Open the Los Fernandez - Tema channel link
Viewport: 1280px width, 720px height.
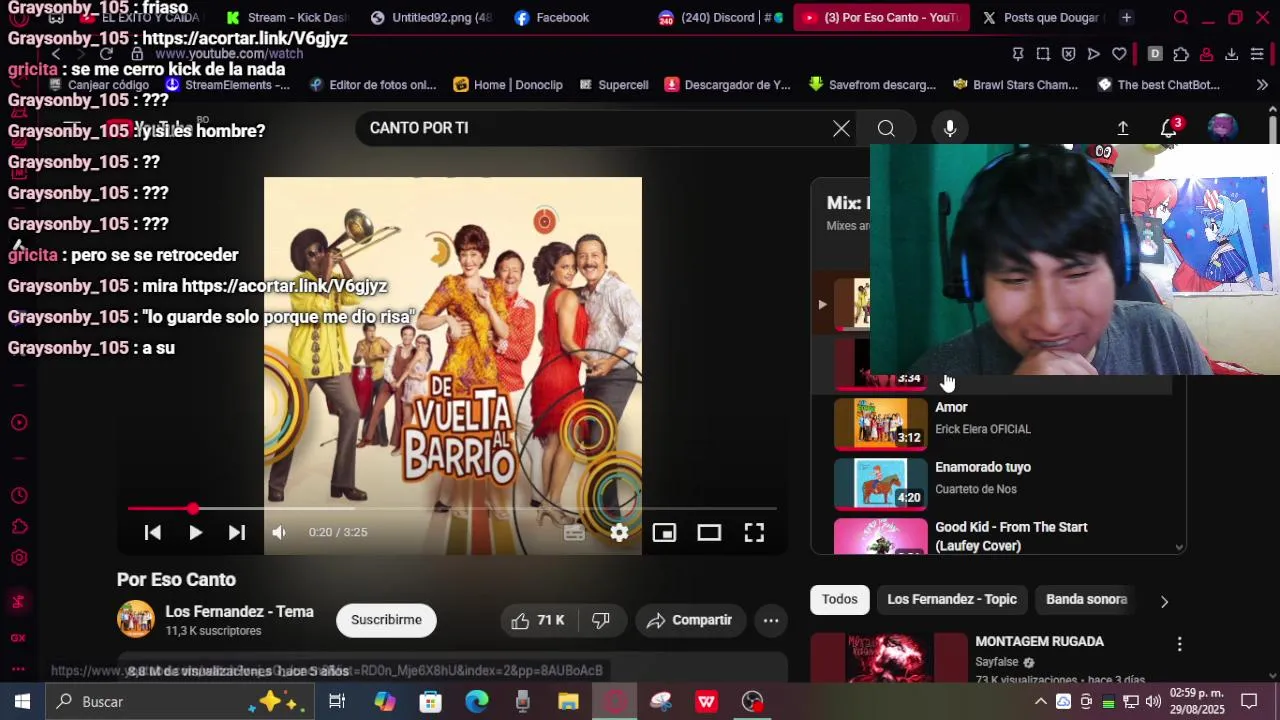239,612
